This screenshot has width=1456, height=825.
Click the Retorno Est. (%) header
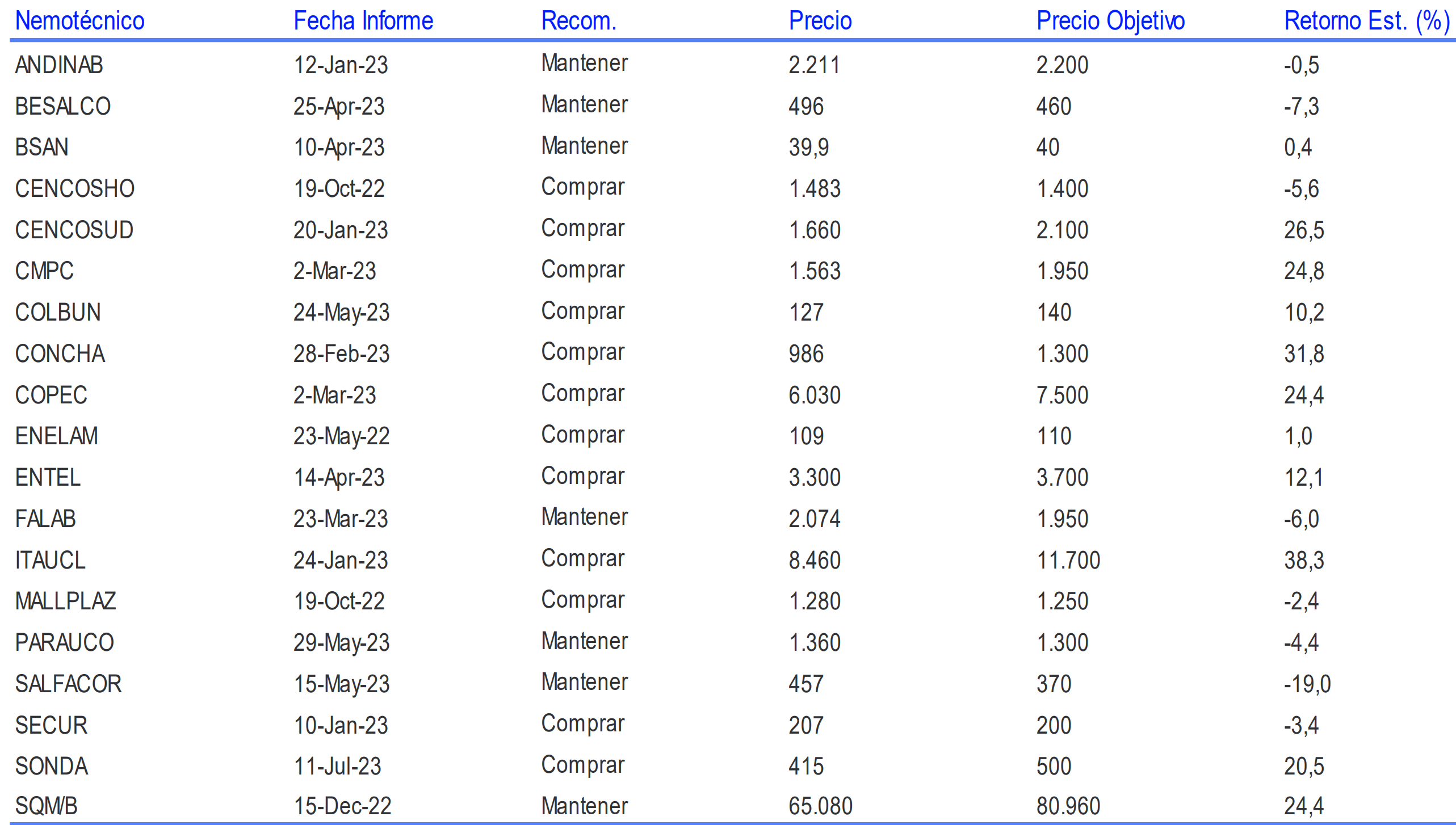tap(1366, 21)
